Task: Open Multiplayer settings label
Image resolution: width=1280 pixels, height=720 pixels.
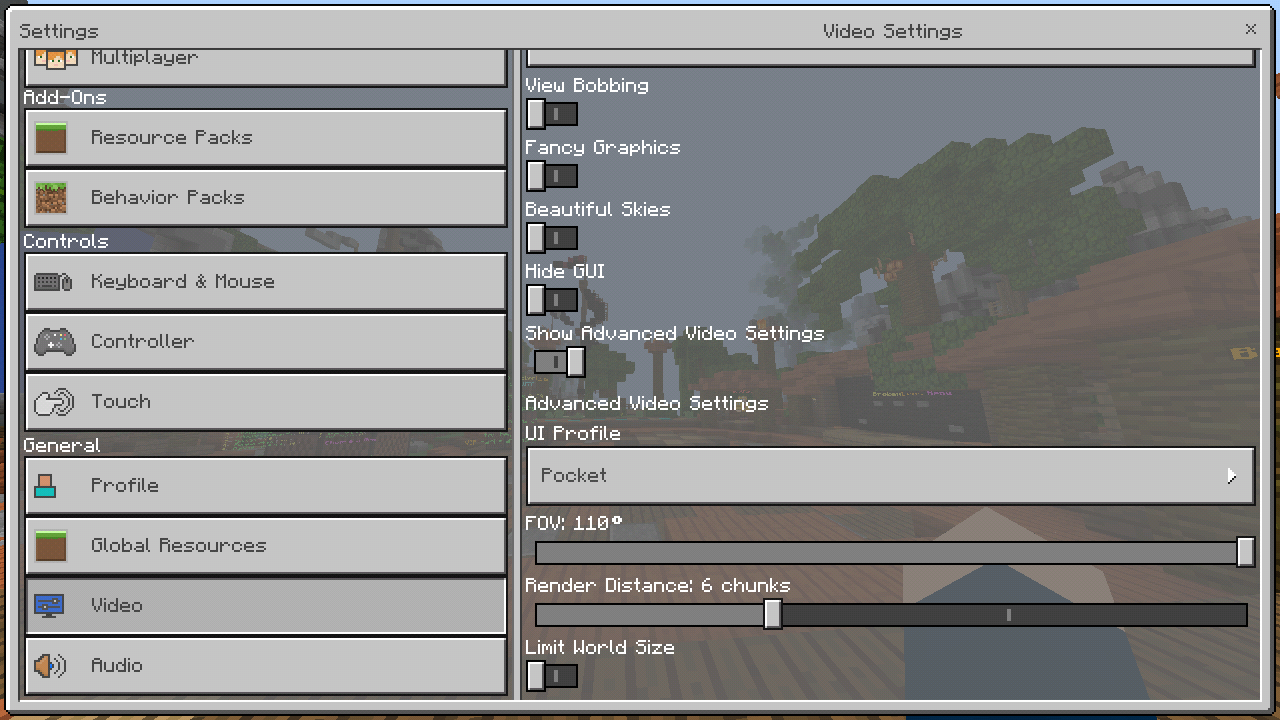Action: click(x=144, y=58)
